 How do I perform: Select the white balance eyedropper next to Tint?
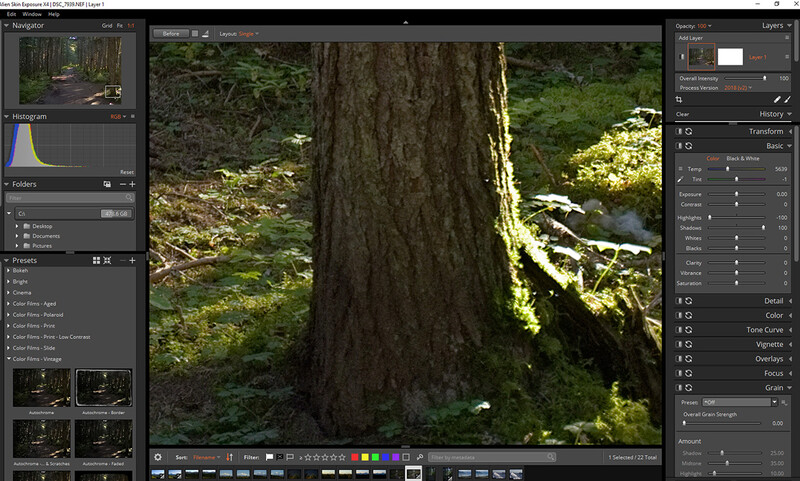(x=680, y=179)
